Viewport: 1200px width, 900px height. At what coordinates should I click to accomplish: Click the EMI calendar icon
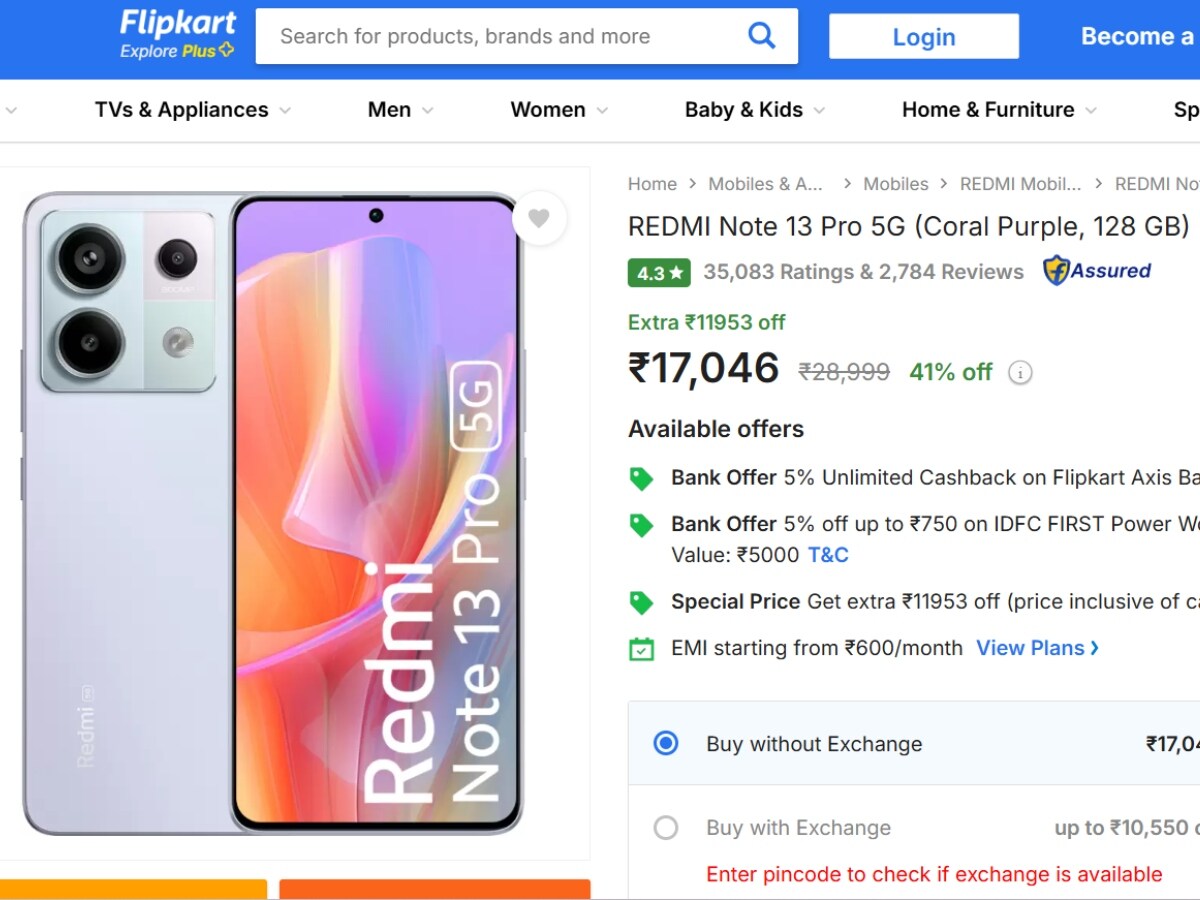pyautogui.click(x=641, y=648)
